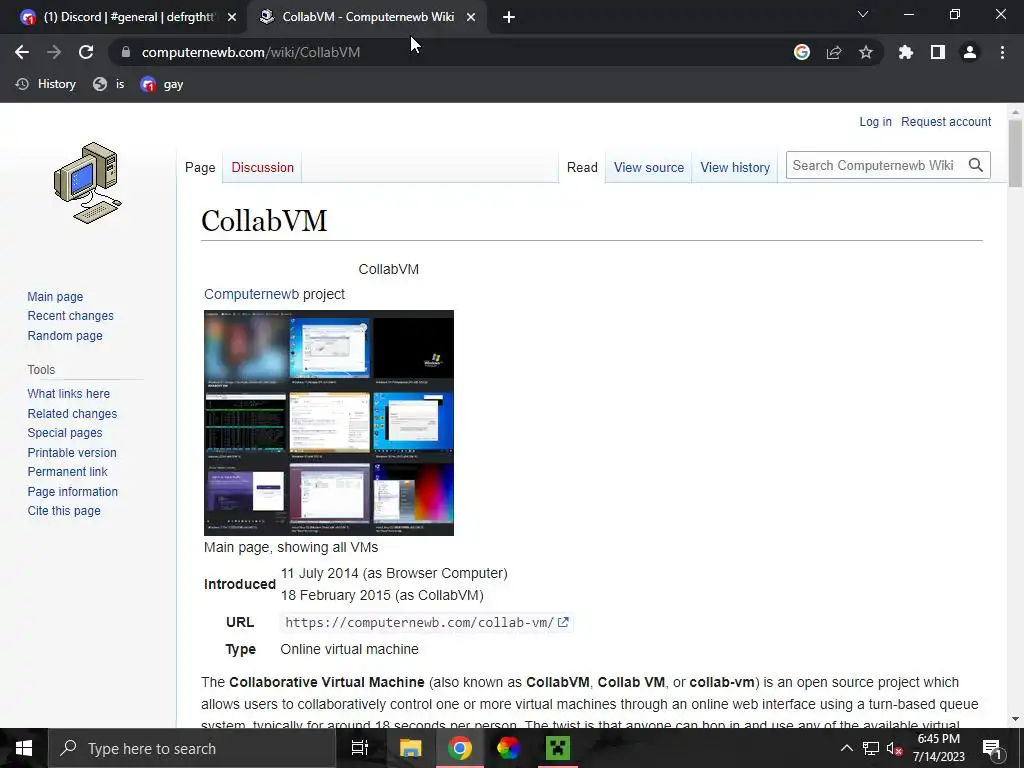Click the wiki search magnifier button

[x=976, y=165]
